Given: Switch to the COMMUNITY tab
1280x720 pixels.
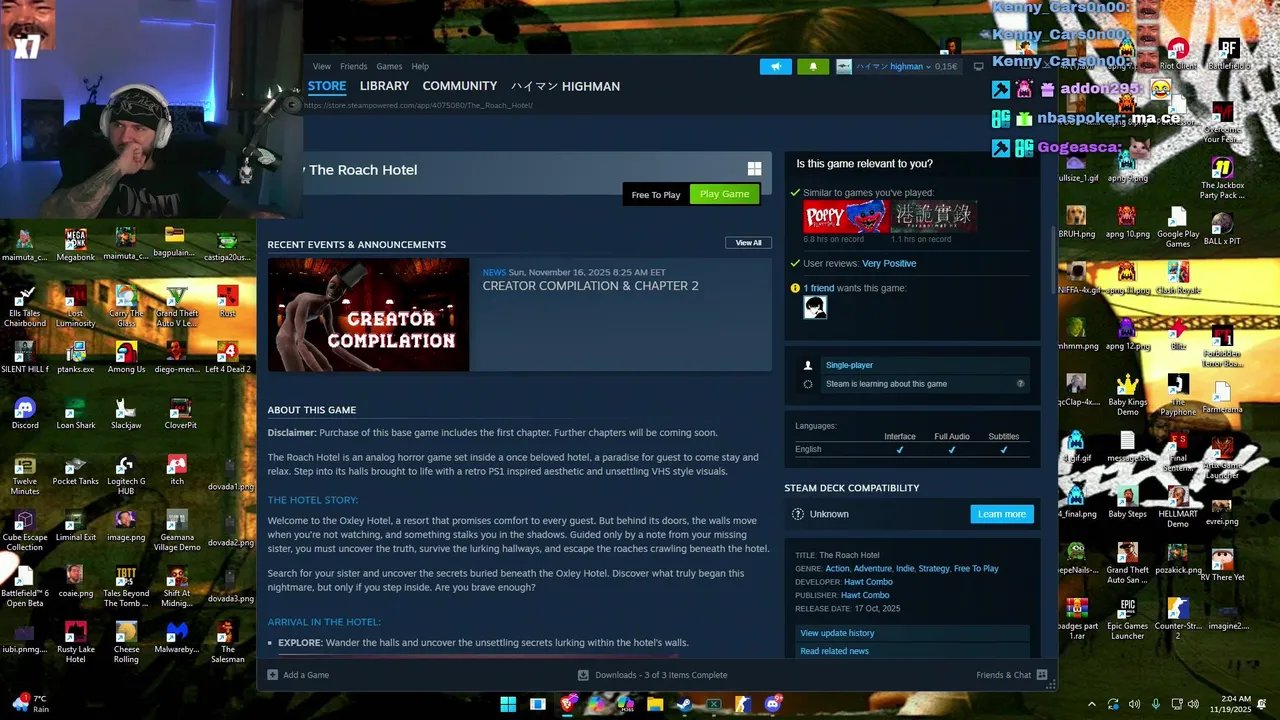Looking at the screenshot, I should (x=459, y=86).
